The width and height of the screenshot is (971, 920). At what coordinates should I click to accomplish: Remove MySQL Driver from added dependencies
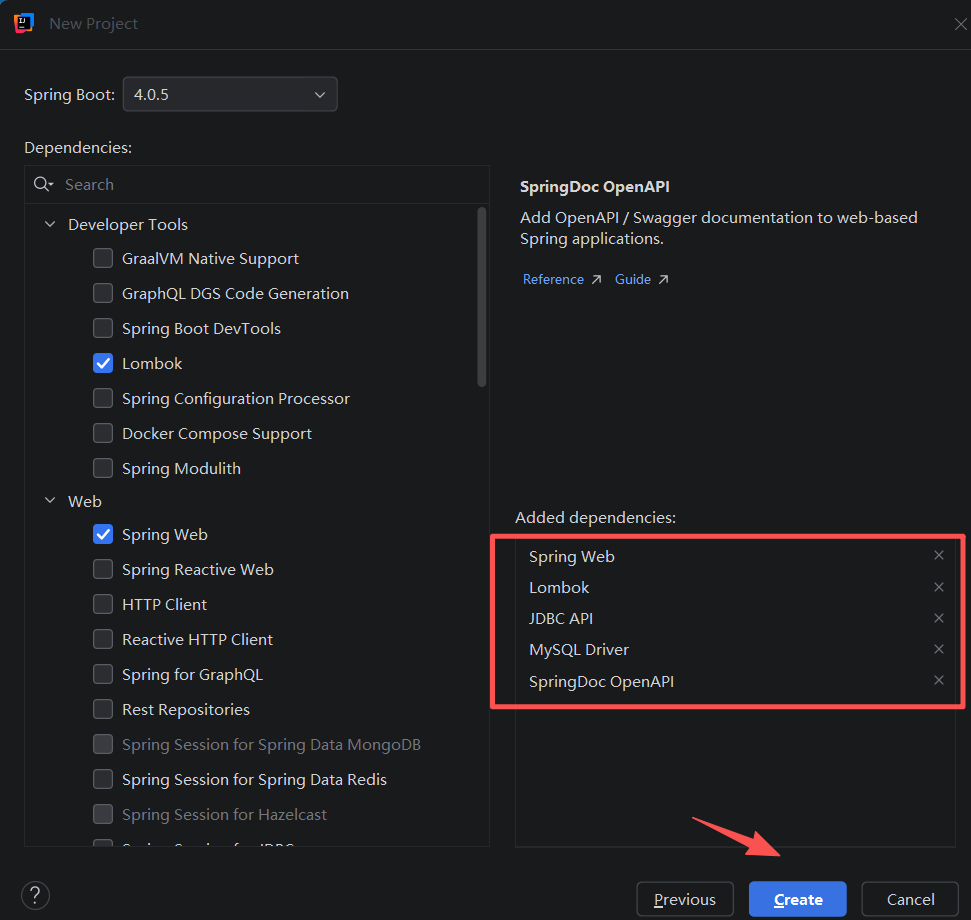coord(939,649)
